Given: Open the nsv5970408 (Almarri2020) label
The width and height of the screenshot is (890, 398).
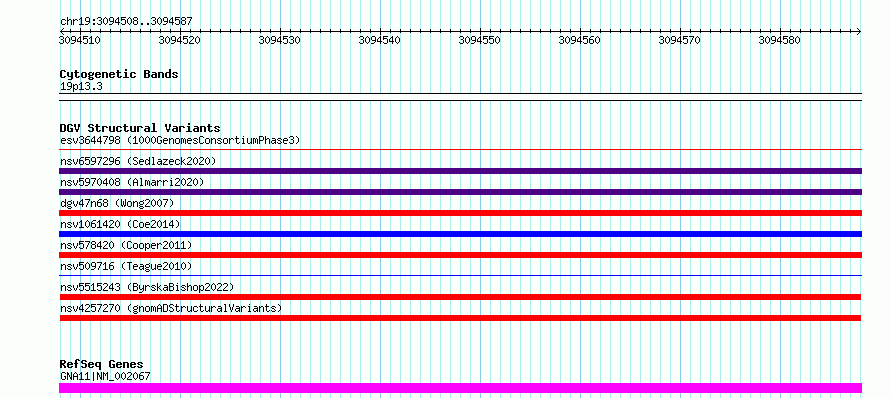Looking at the screenshot, I should click(132, 182).
